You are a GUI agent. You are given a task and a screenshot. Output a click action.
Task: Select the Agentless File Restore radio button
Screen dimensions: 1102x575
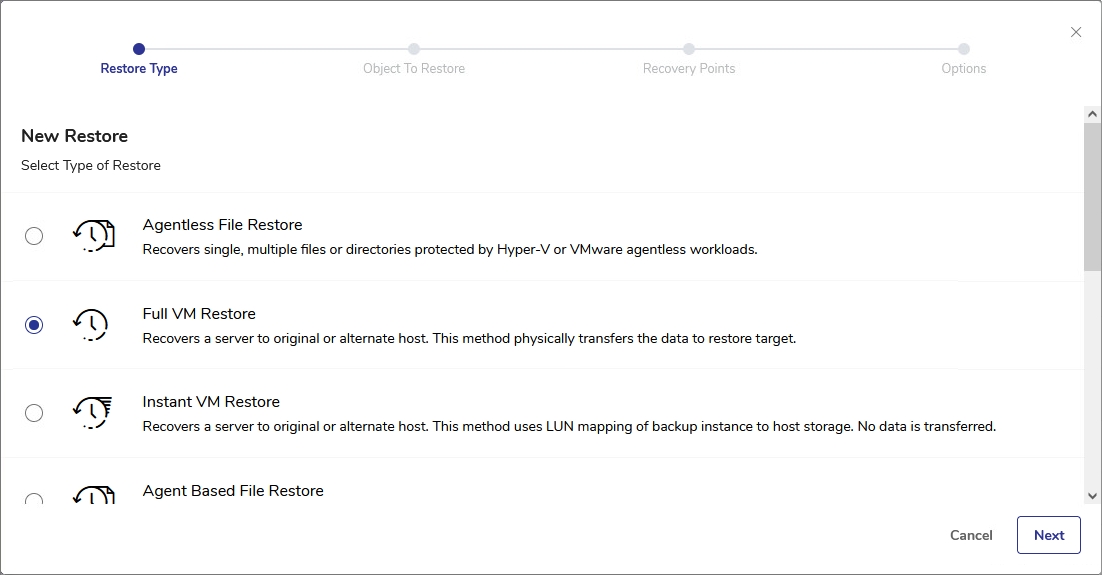[34, 236]
